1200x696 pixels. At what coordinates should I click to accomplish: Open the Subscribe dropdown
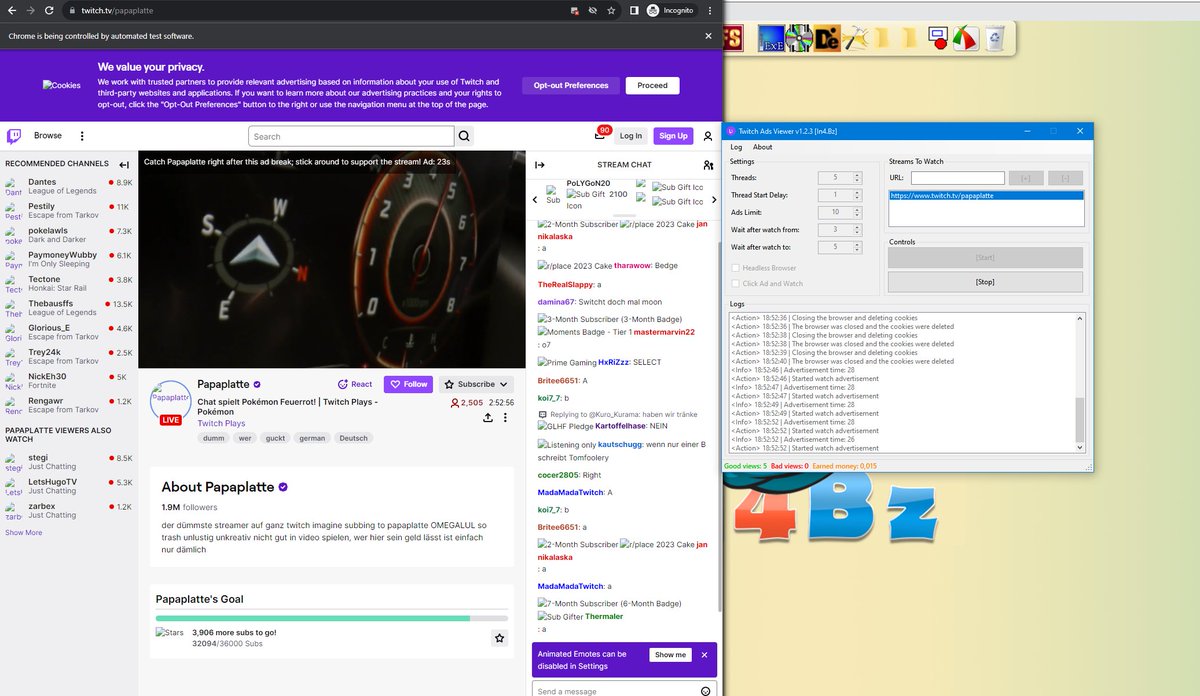476,384
